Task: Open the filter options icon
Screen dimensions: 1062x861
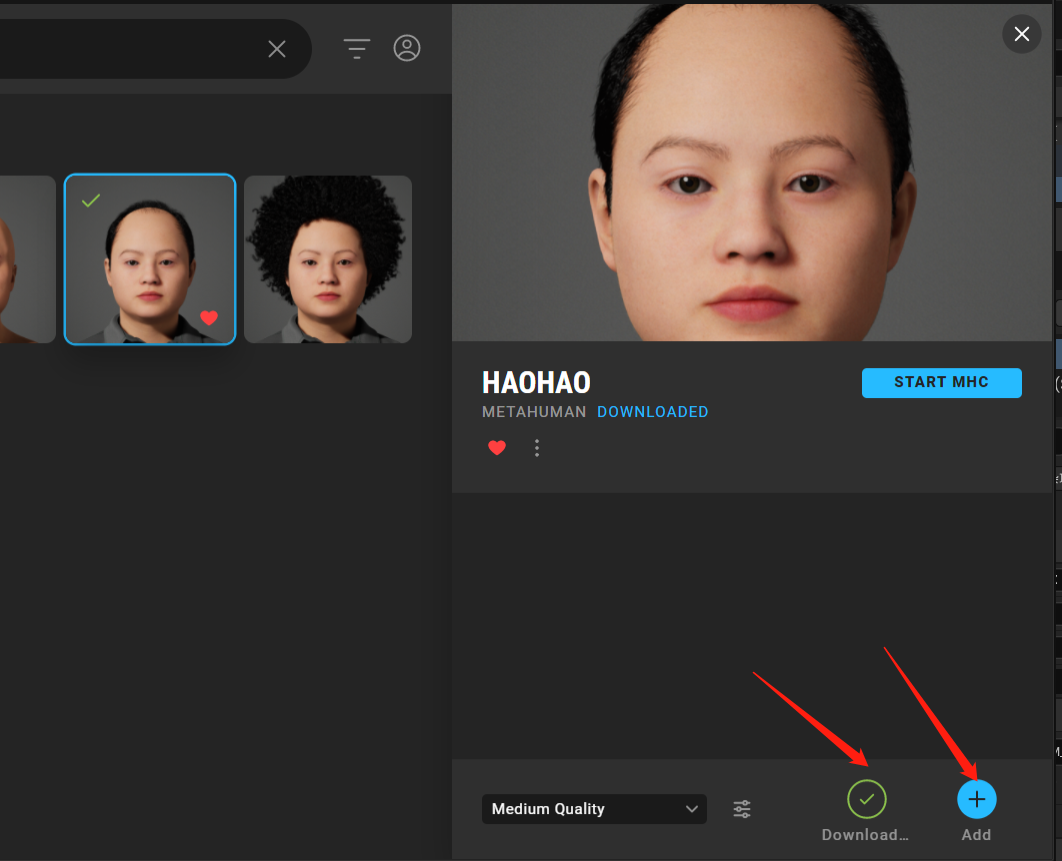Action: coord(356,48)
